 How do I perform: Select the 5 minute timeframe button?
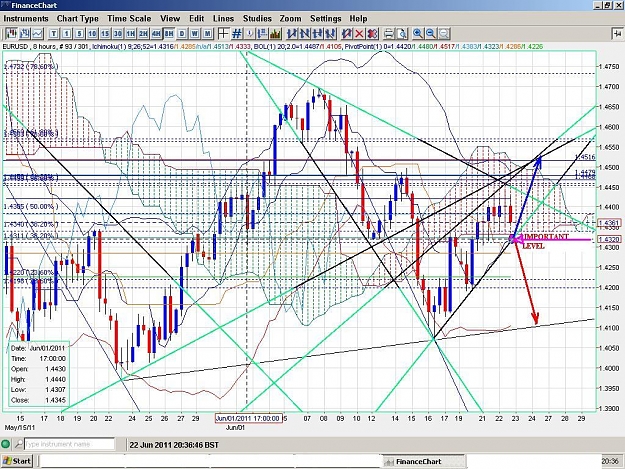click(x=80, y=33)
